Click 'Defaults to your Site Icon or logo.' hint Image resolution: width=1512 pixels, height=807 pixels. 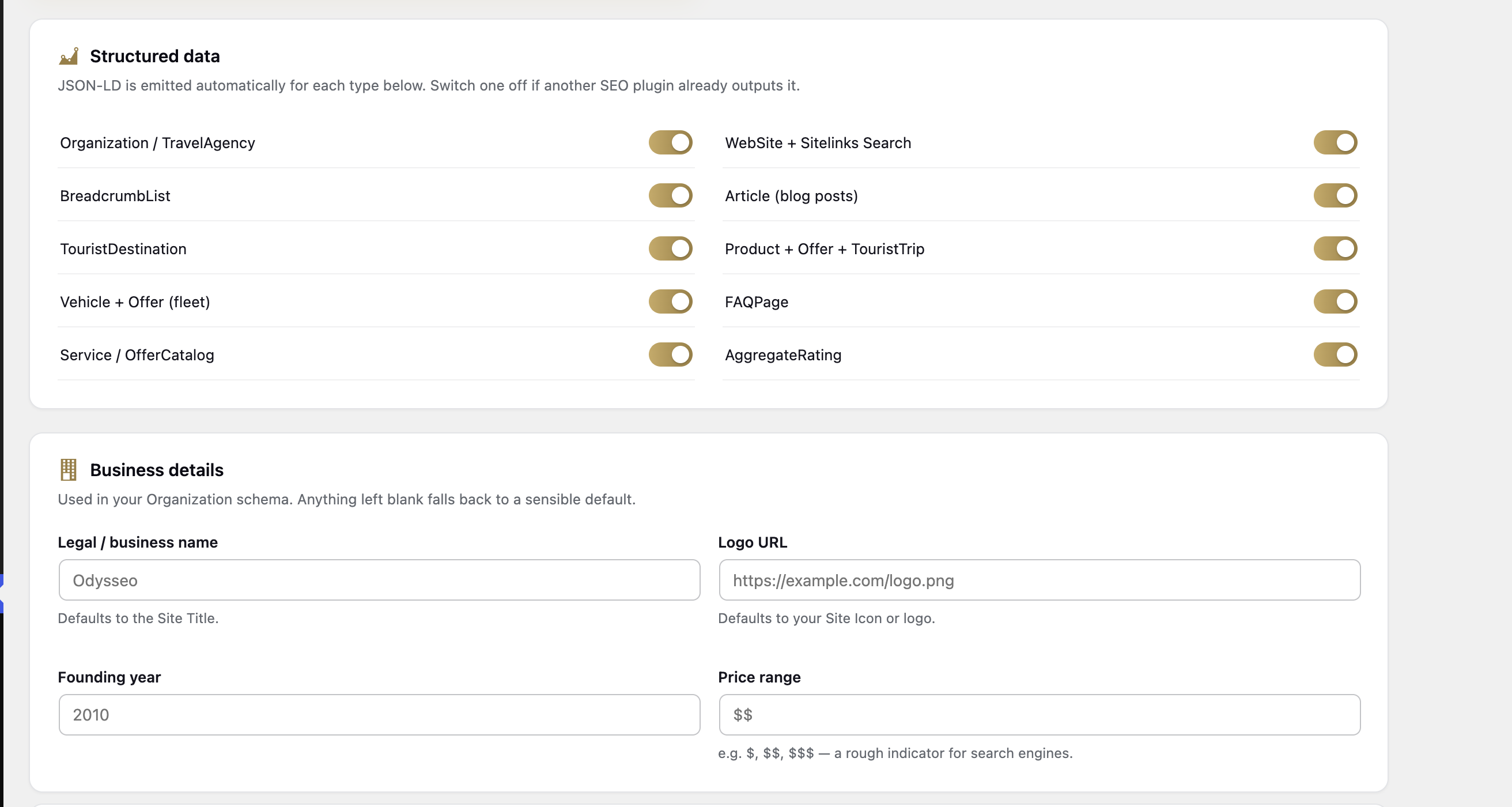tap(826, 618)
